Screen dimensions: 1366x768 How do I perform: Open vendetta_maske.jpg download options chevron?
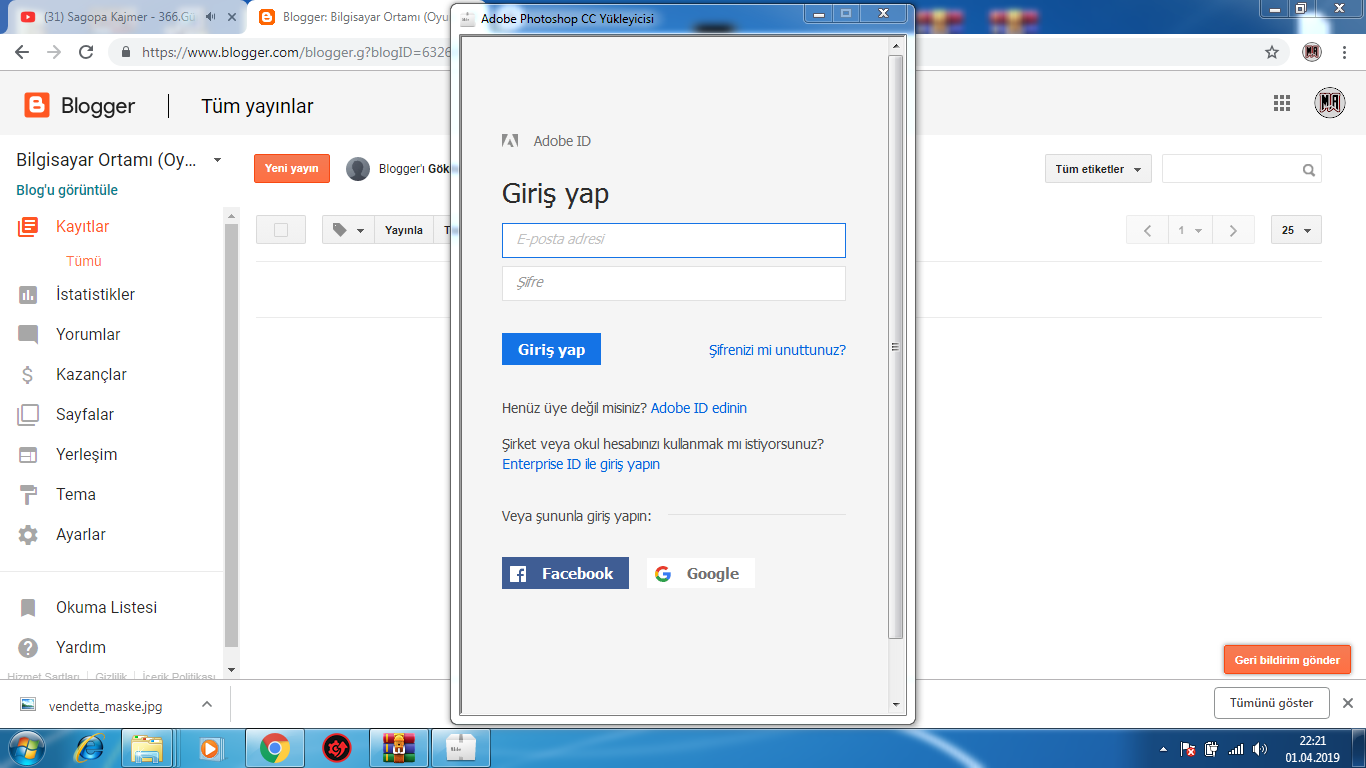[207, 704]
